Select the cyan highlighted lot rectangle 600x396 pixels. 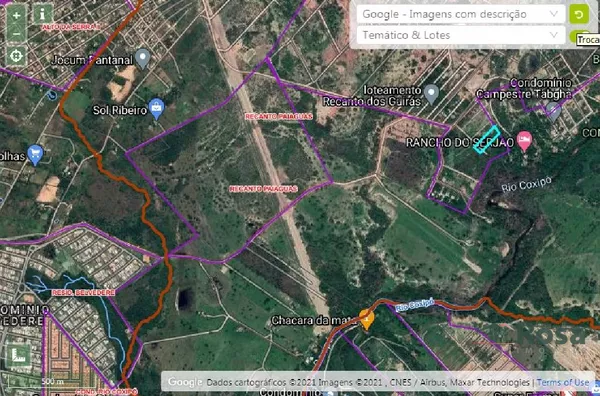pyautogui.click(x=486, y=140)
